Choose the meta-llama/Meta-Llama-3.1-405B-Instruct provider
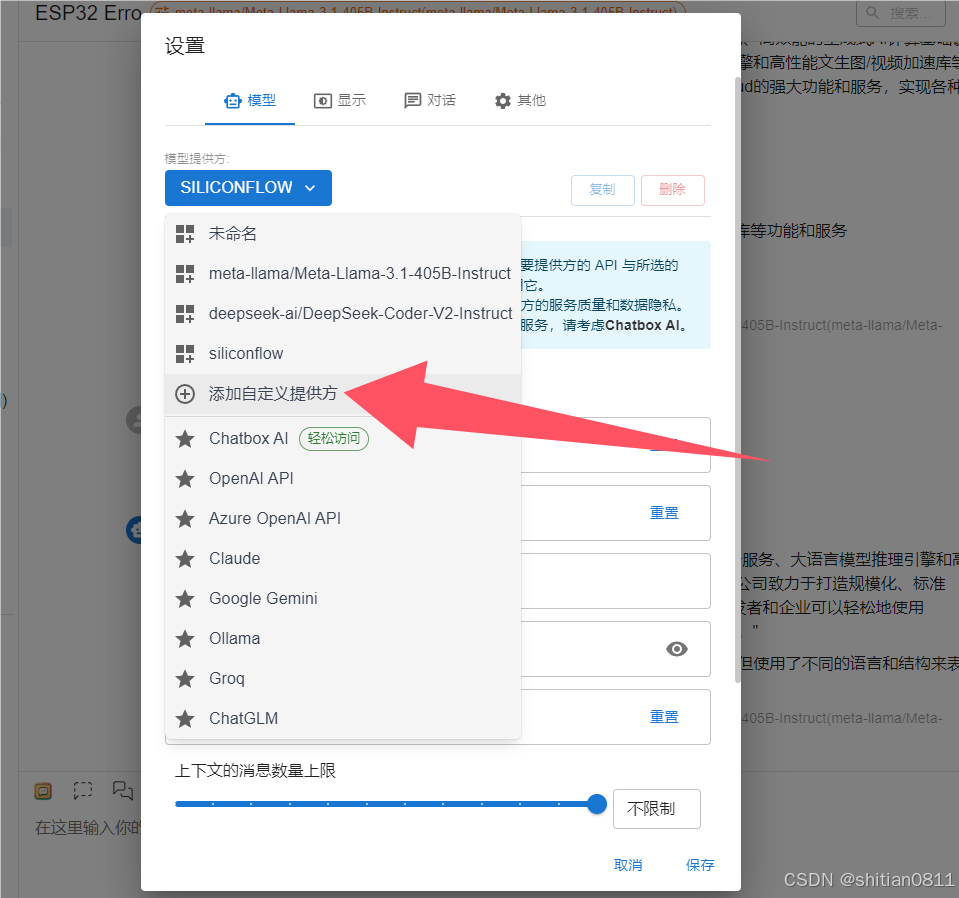This screenshot has width=959, height=898. coord(343,273)
